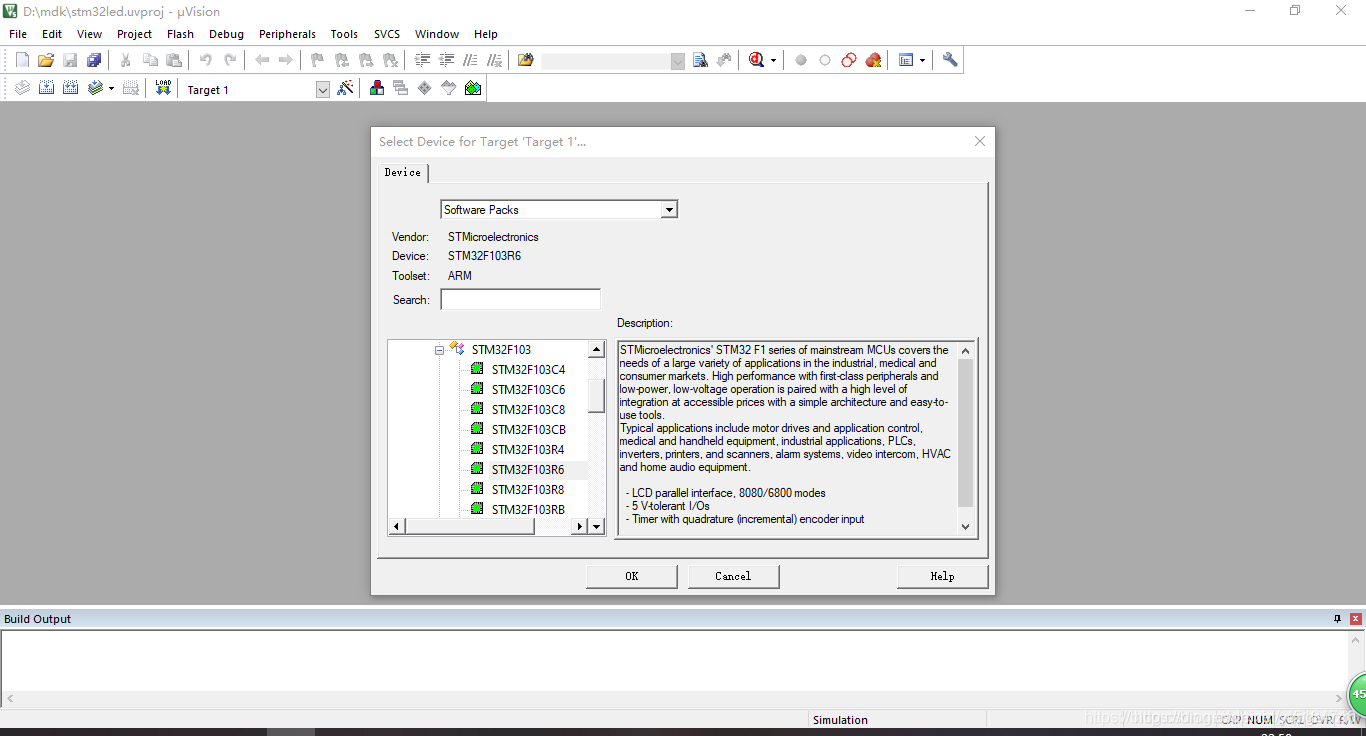Start or stop the debug session
Image resolution: width=1366 pixels, height=736 pixels.
tap(757, 60)
